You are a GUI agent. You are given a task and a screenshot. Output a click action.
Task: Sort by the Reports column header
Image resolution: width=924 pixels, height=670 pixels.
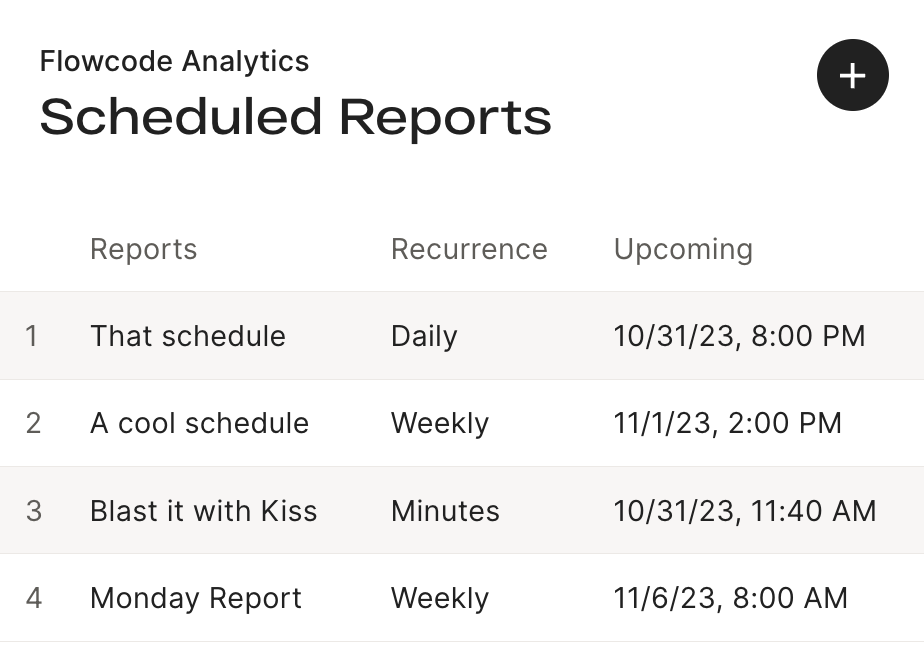143,249
